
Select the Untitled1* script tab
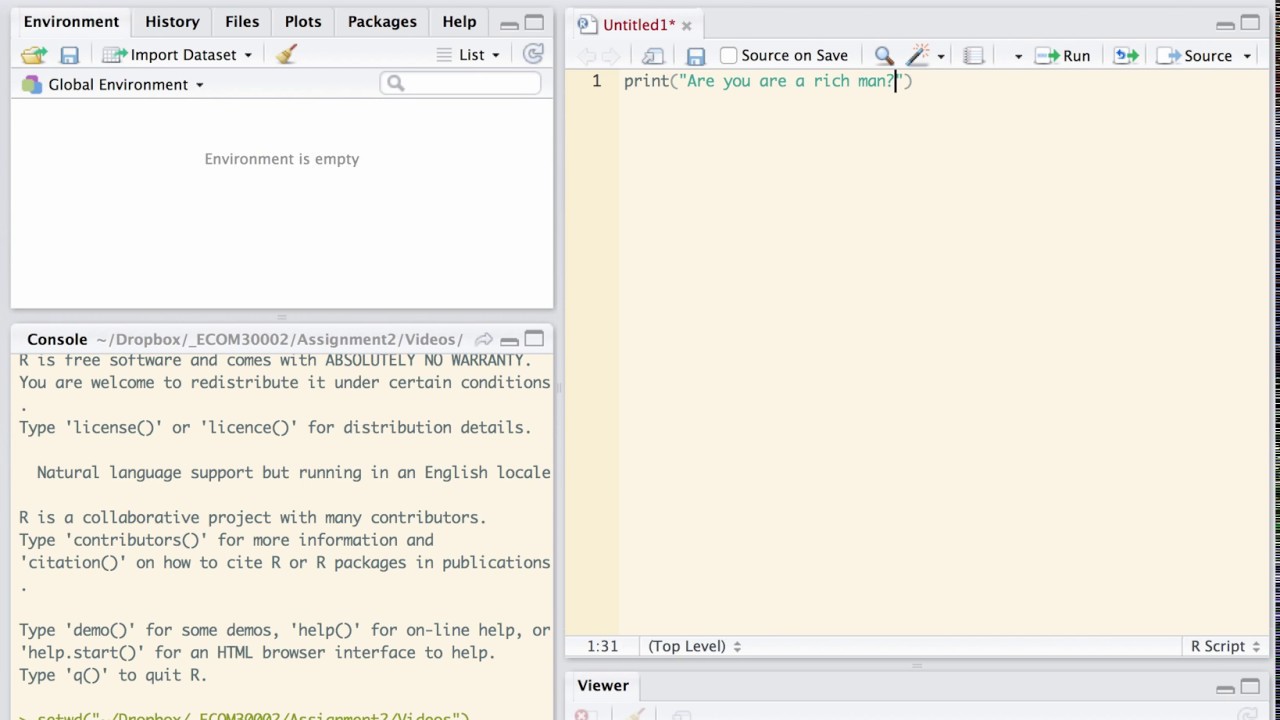(x=639, y=25)
